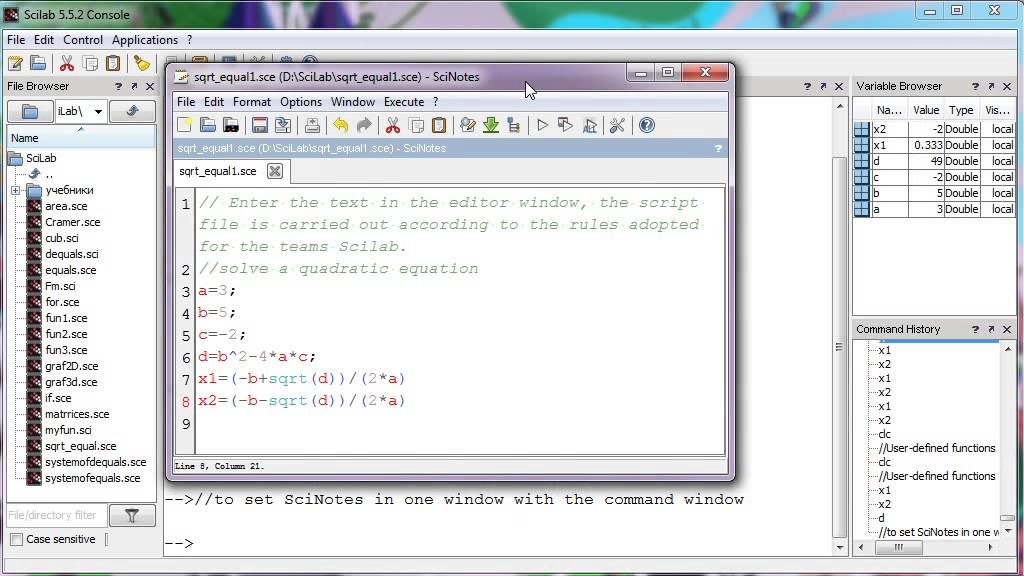Select variable x1 row in Variable Browser
Screen dimensions: 1024x576
pos(935,145)
